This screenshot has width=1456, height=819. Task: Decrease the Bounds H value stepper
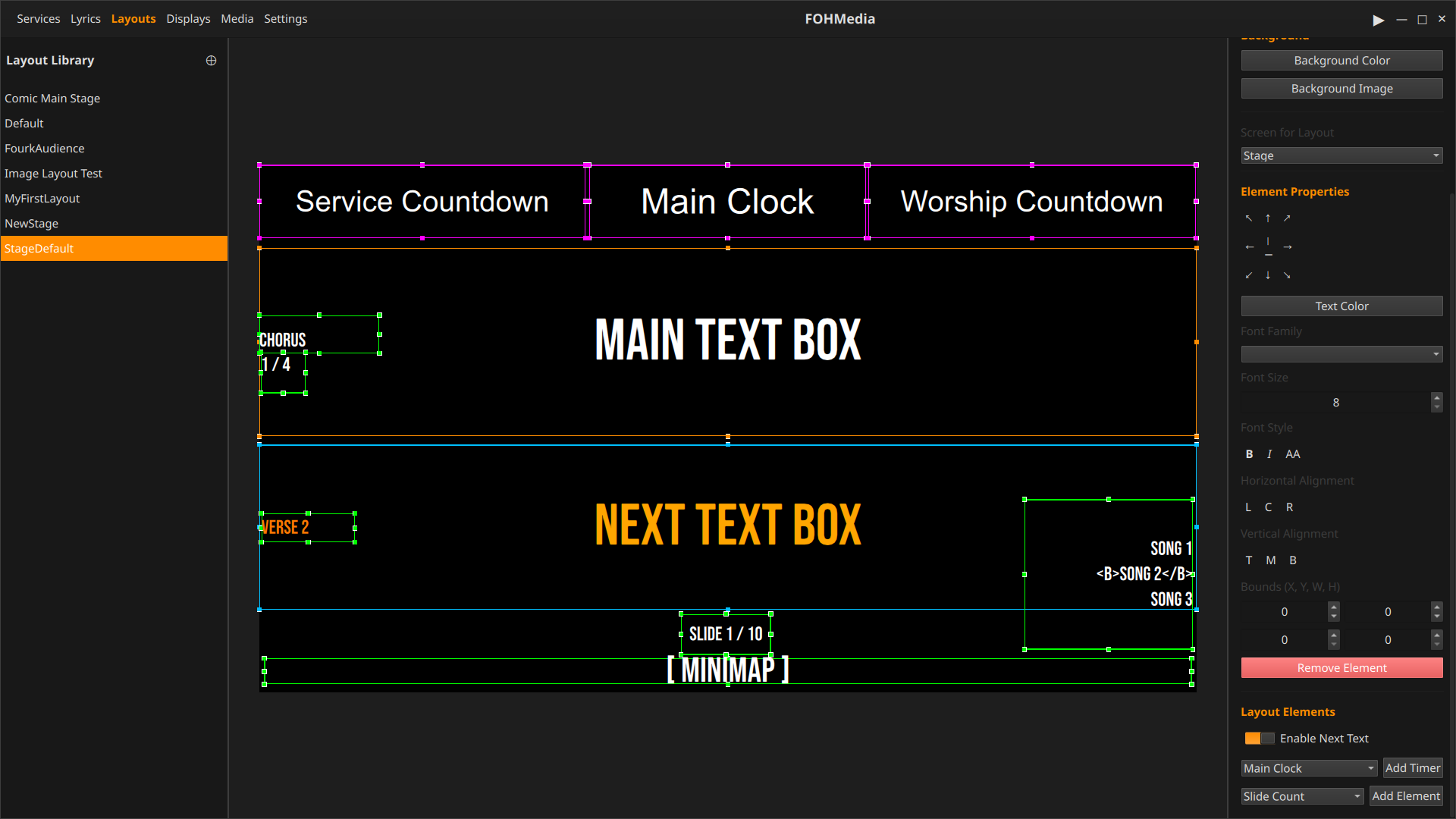pyautogui.click(x=1436, y=645)
